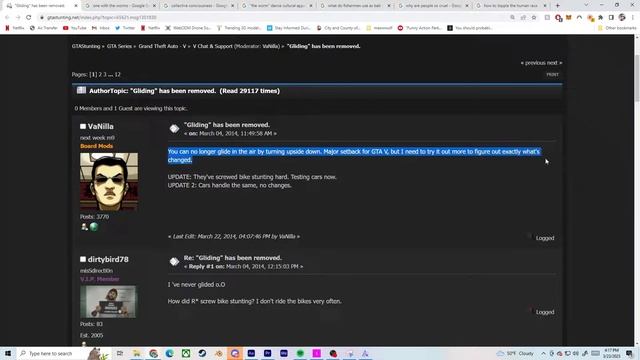Open the MetaMask fox extension
This screenshot has width=640, height=360.
569,18
